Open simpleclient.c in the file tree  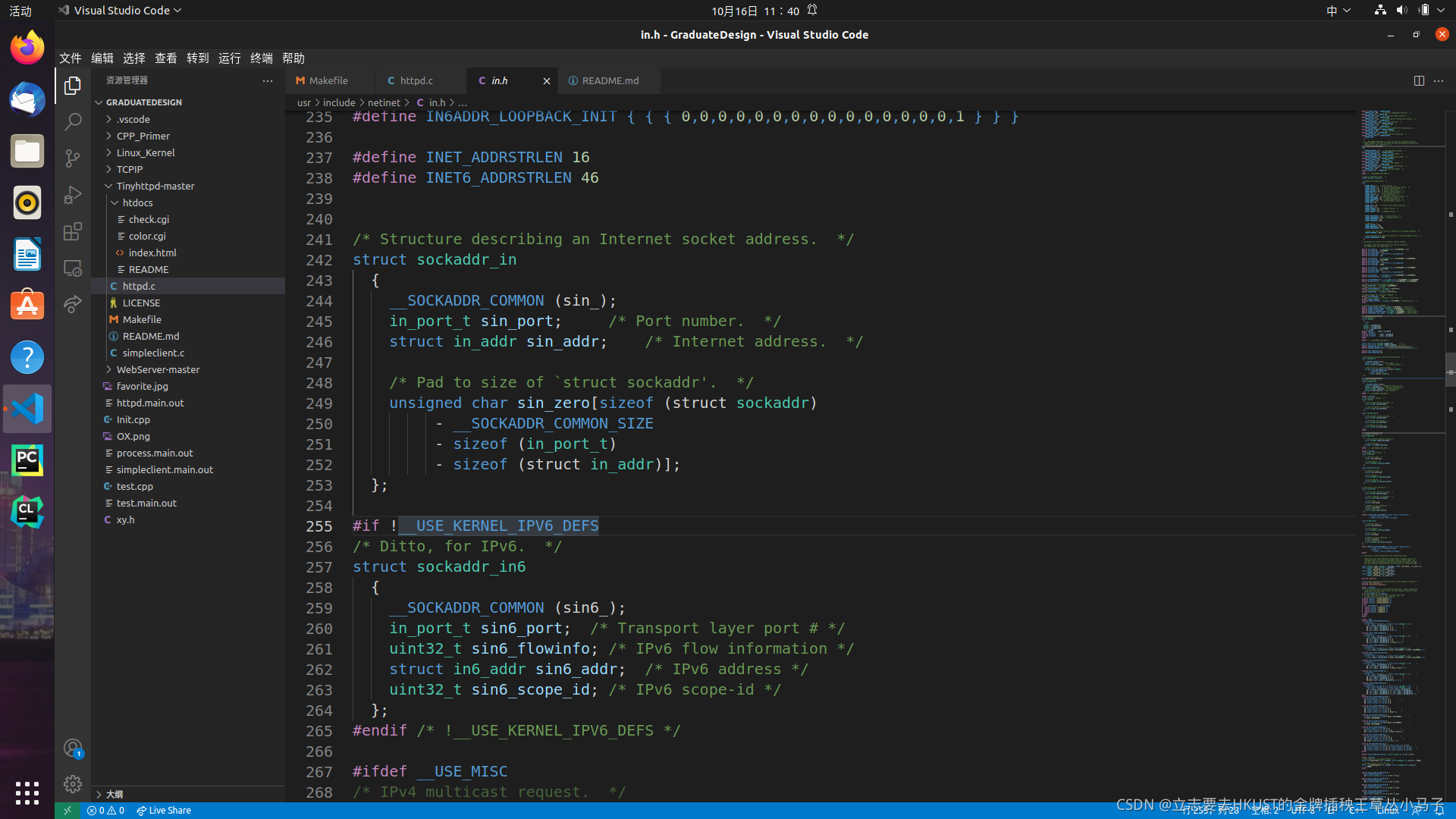pyautogui.click(x=153, y=353)
